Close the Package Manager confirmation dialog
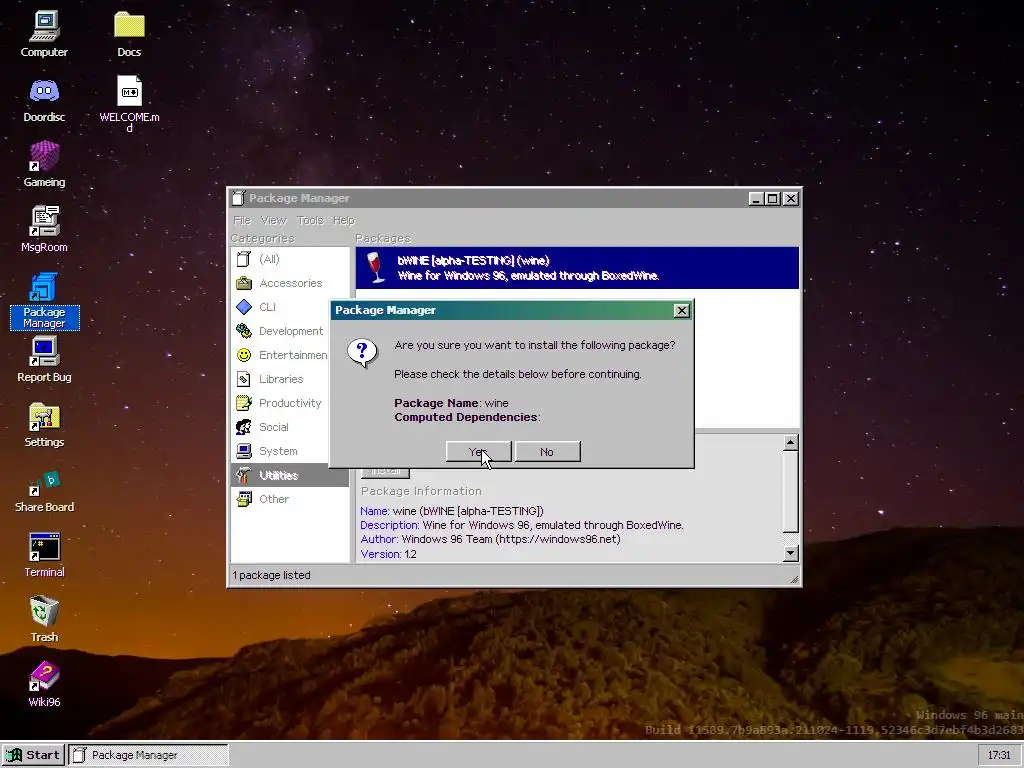Viewport: 1024px width, 768px height. point(681,311)
